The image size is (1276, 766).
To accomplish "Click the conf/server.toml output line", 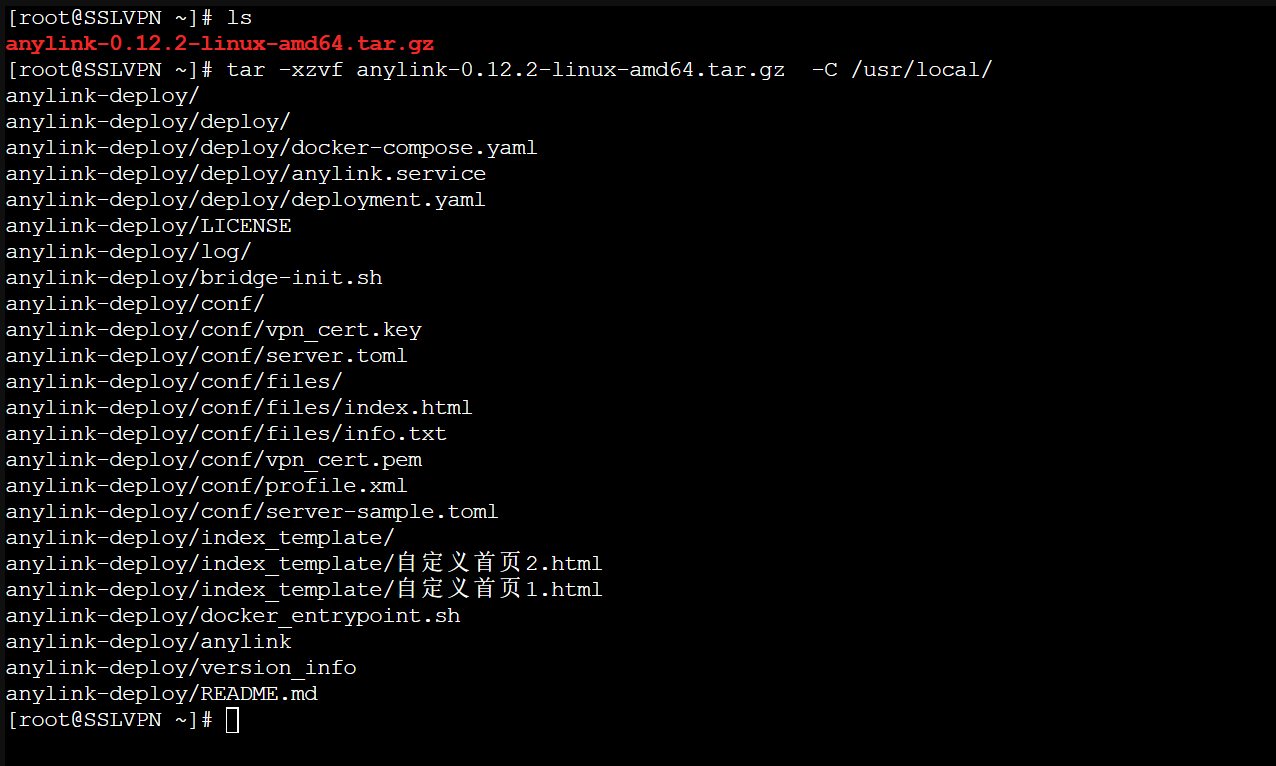I will coord(206,356).
